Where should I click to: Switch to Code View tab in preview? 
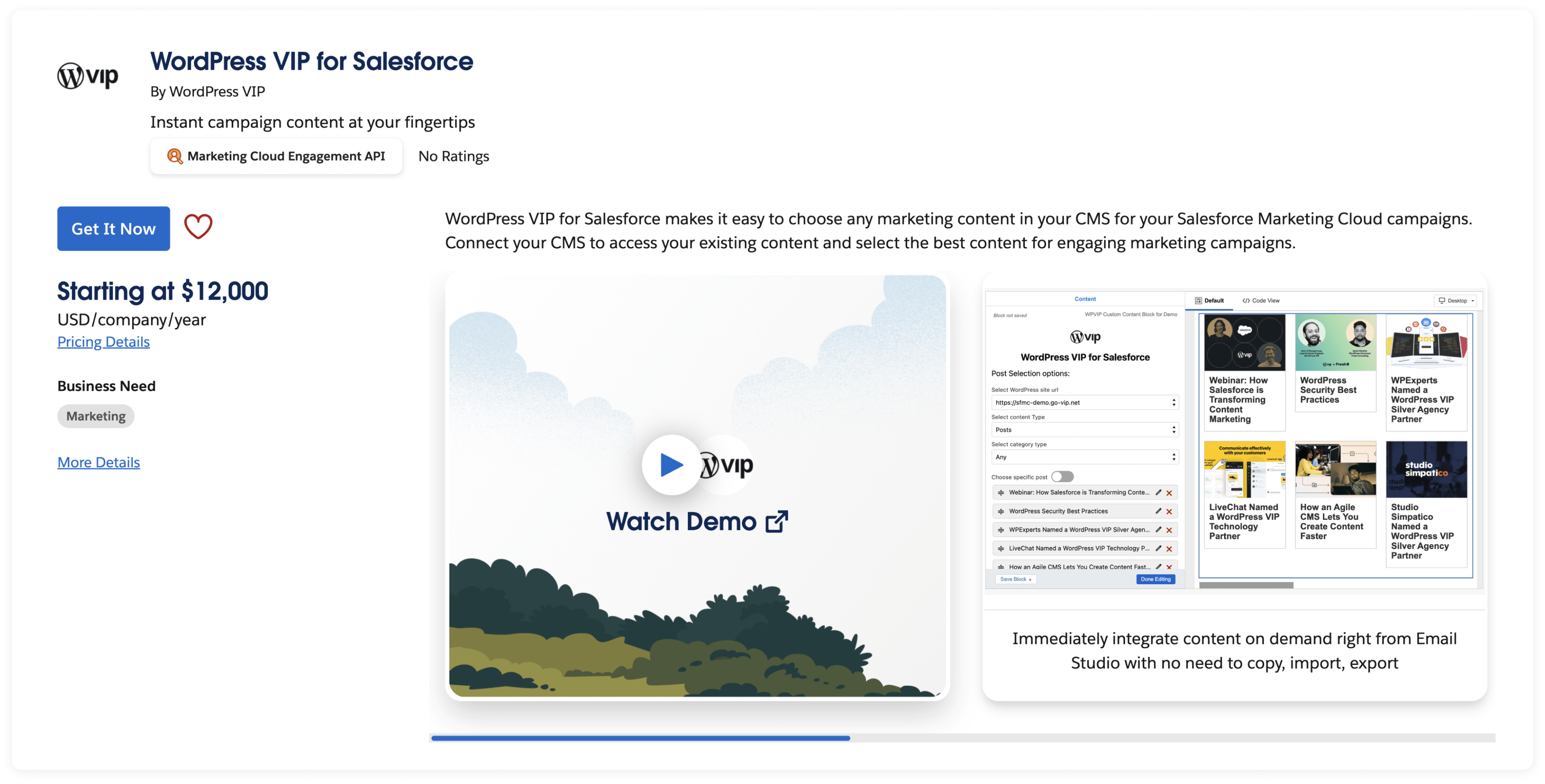1261,300
